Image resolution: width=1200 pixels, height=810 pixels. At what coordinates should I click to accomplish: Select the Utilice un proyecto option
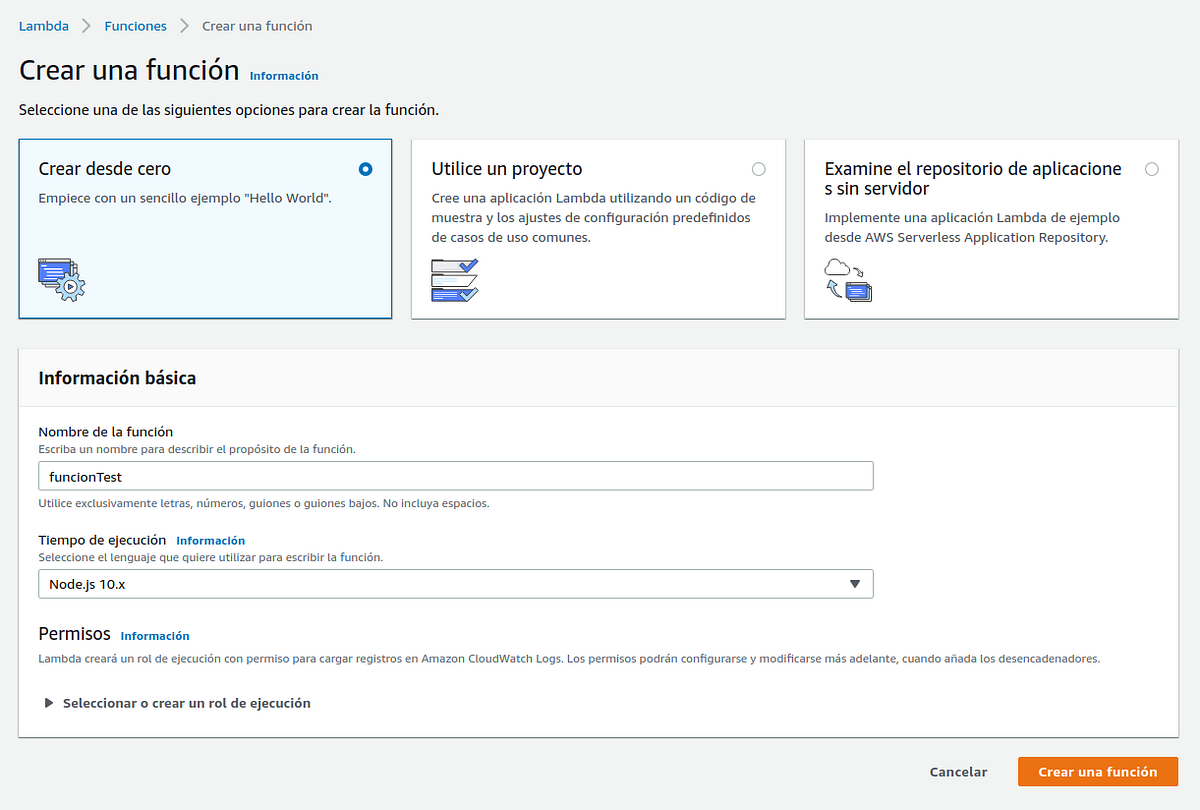point(758,170)
